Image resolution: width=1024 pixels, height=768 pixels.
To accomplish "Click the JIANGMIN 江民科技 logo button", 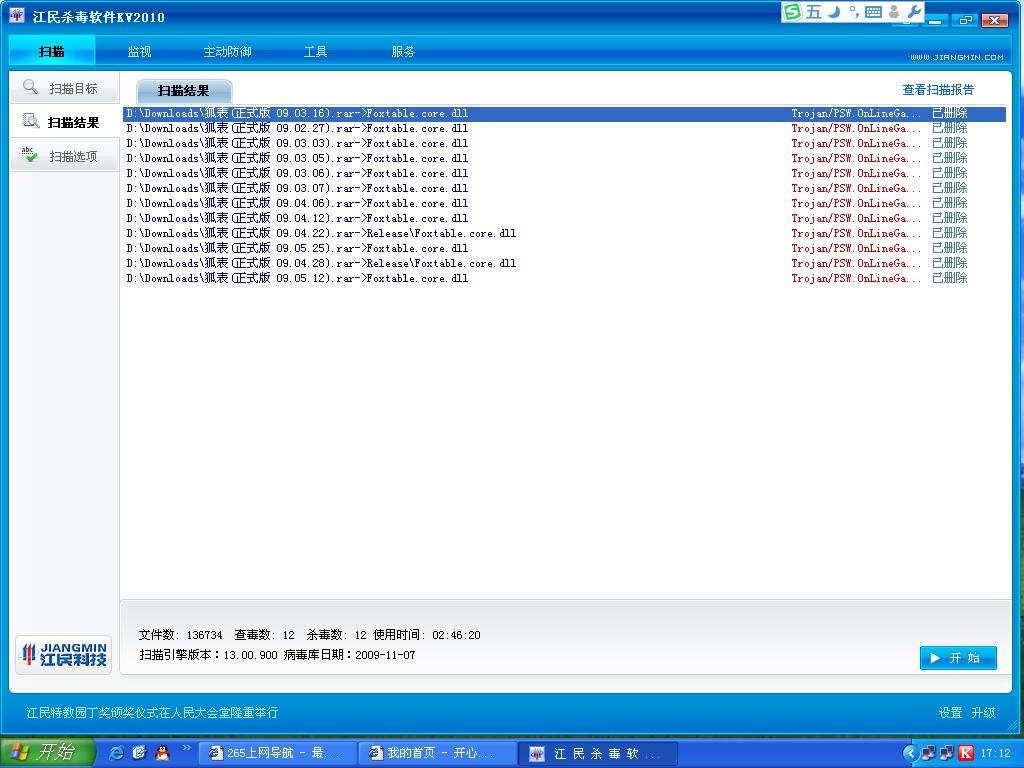I will (64, 654).
